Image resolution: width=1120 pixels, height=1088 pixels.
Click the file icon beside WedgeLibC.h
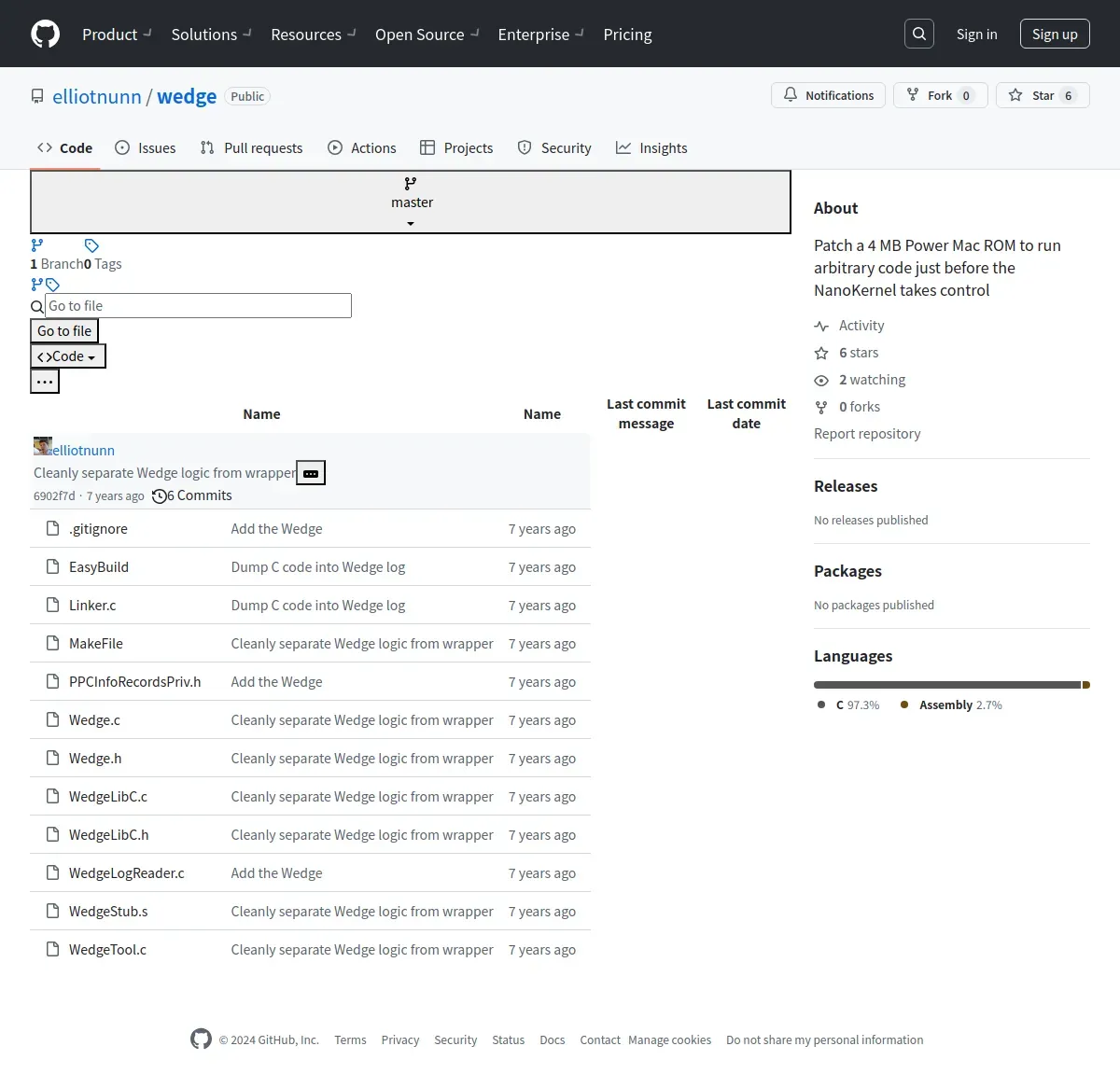pyautogui.click(x=53, y=834)
